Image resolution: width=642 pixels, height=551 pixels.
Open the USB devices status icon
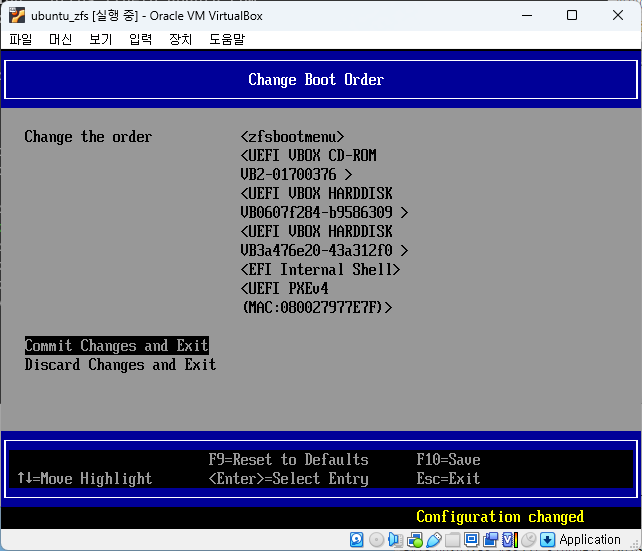coord(434,539)
